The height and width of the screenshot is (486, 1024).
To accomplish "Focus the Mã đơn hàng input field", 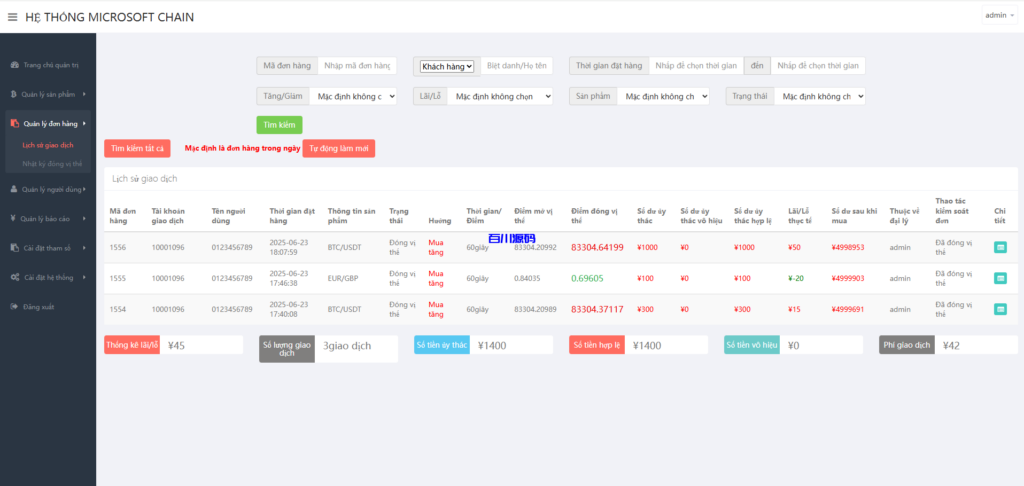I will pos(357,66).
